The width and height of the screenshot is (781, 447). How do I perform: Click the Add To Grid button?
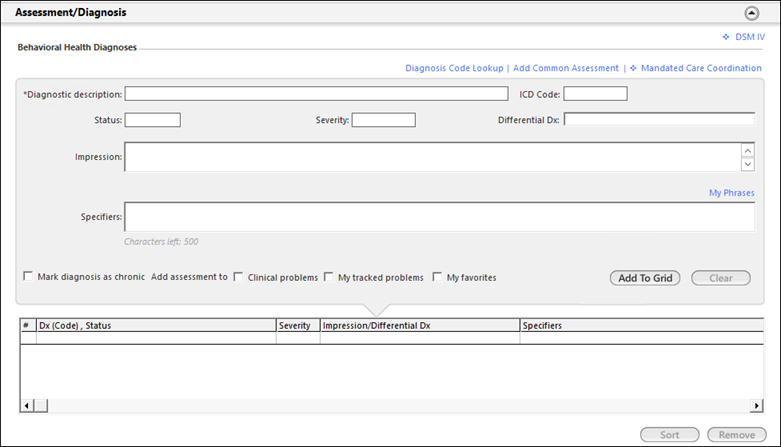645,278
